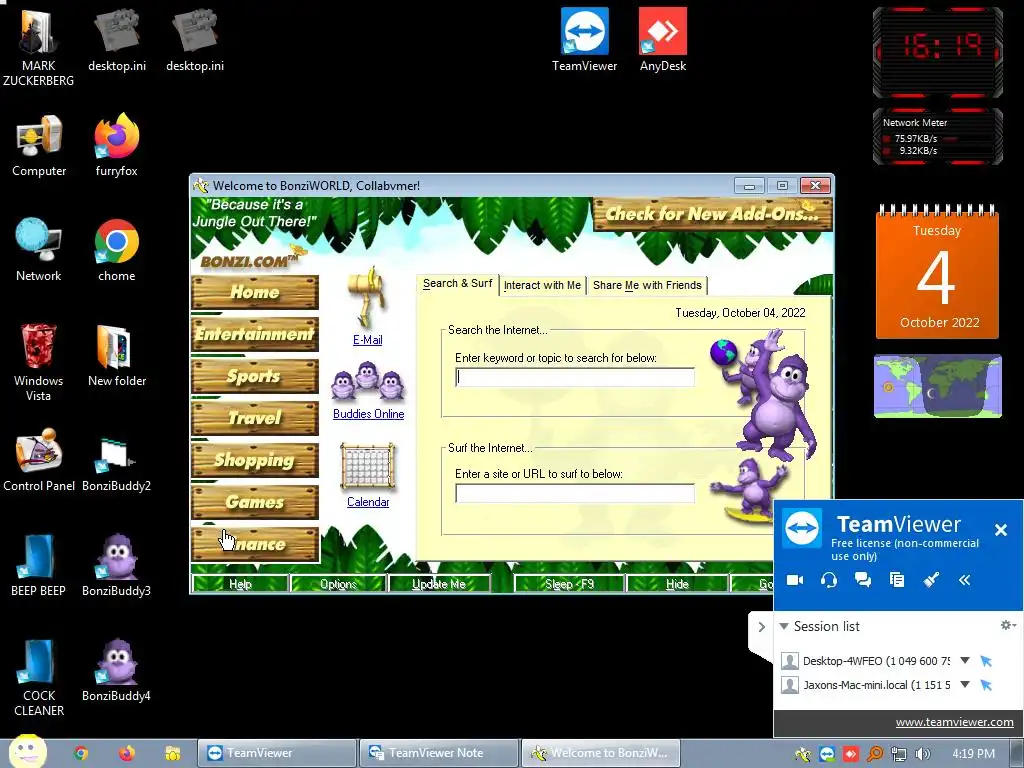The image size is (1024, 768).
Task: Open the Control Panel desktop icon
Action: (x=39, y=460)
